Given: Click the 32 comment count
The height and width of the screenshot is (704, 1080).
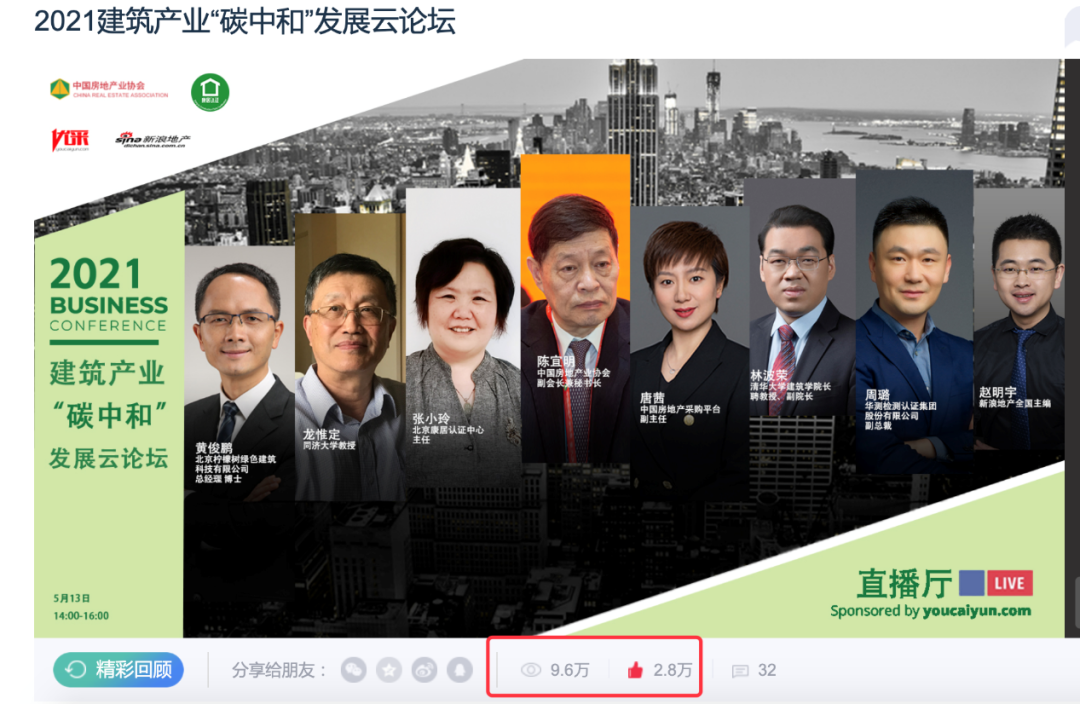Looking at the screenshot, I should (x=767, y=670).
